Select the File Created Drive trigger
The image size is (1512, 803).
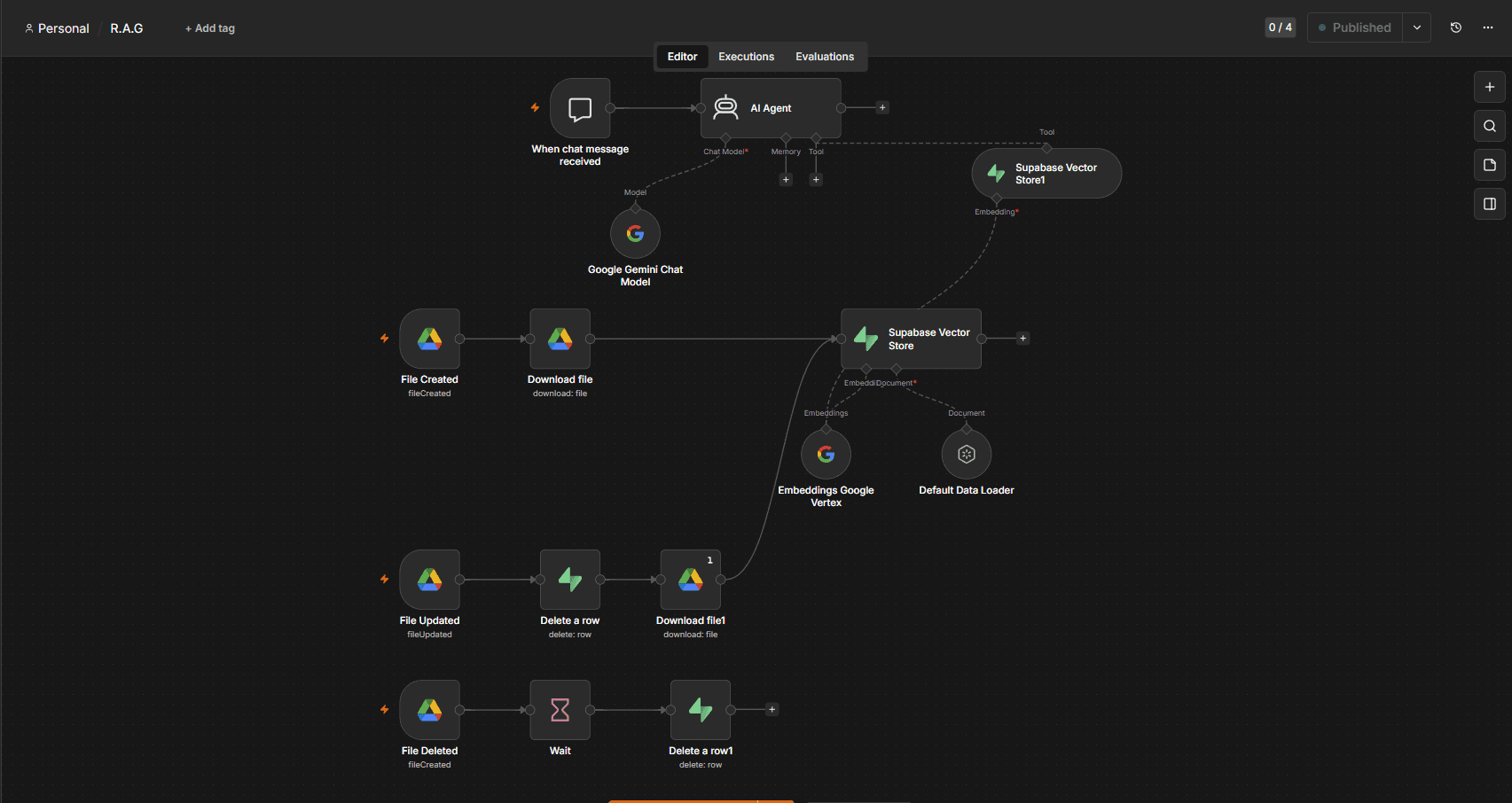pyautogui.click(x=429, y=339)
